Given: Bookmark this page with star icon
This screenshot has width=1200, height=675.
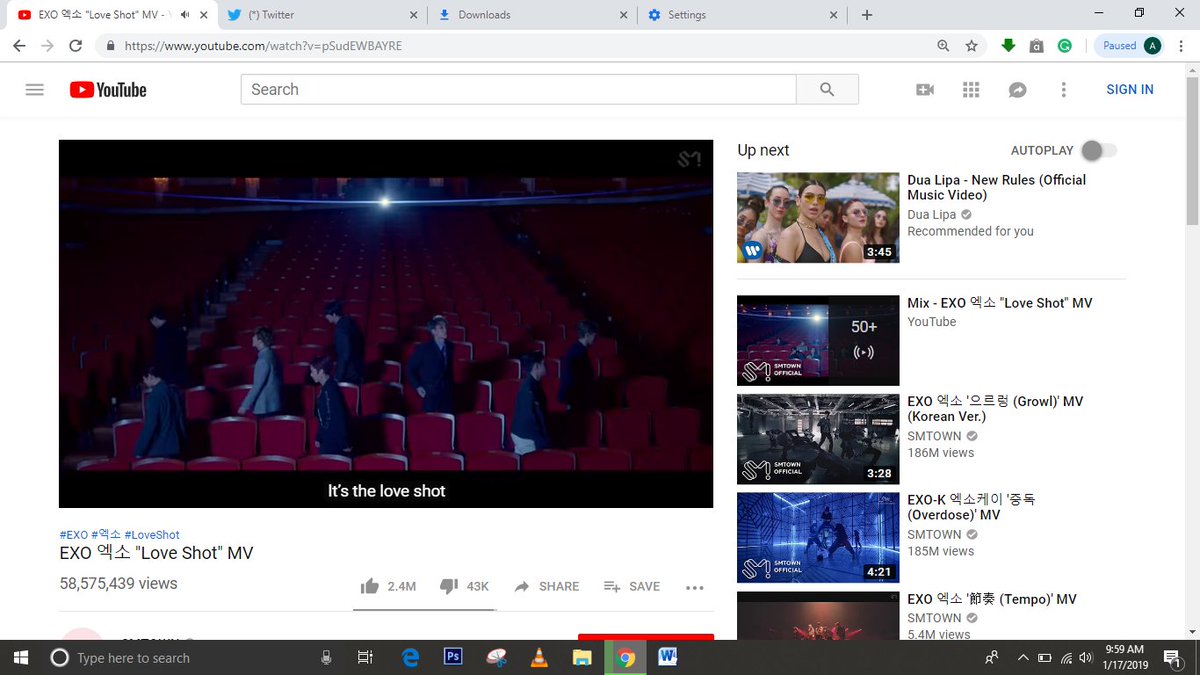Looking at the screenshot, I should (971, 46).
